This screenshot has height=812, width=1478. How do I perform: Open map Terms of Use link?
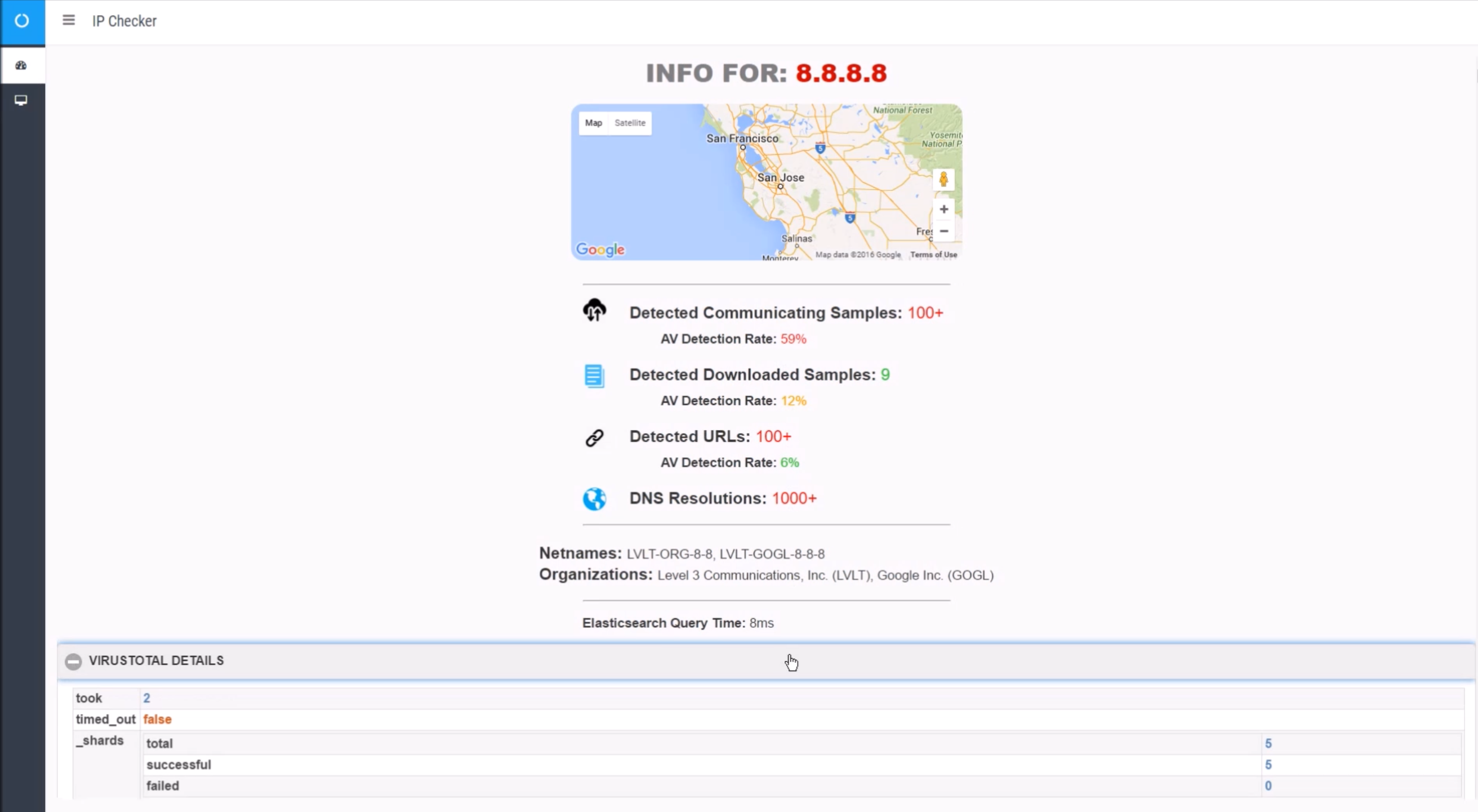click(x=933, y=255)
